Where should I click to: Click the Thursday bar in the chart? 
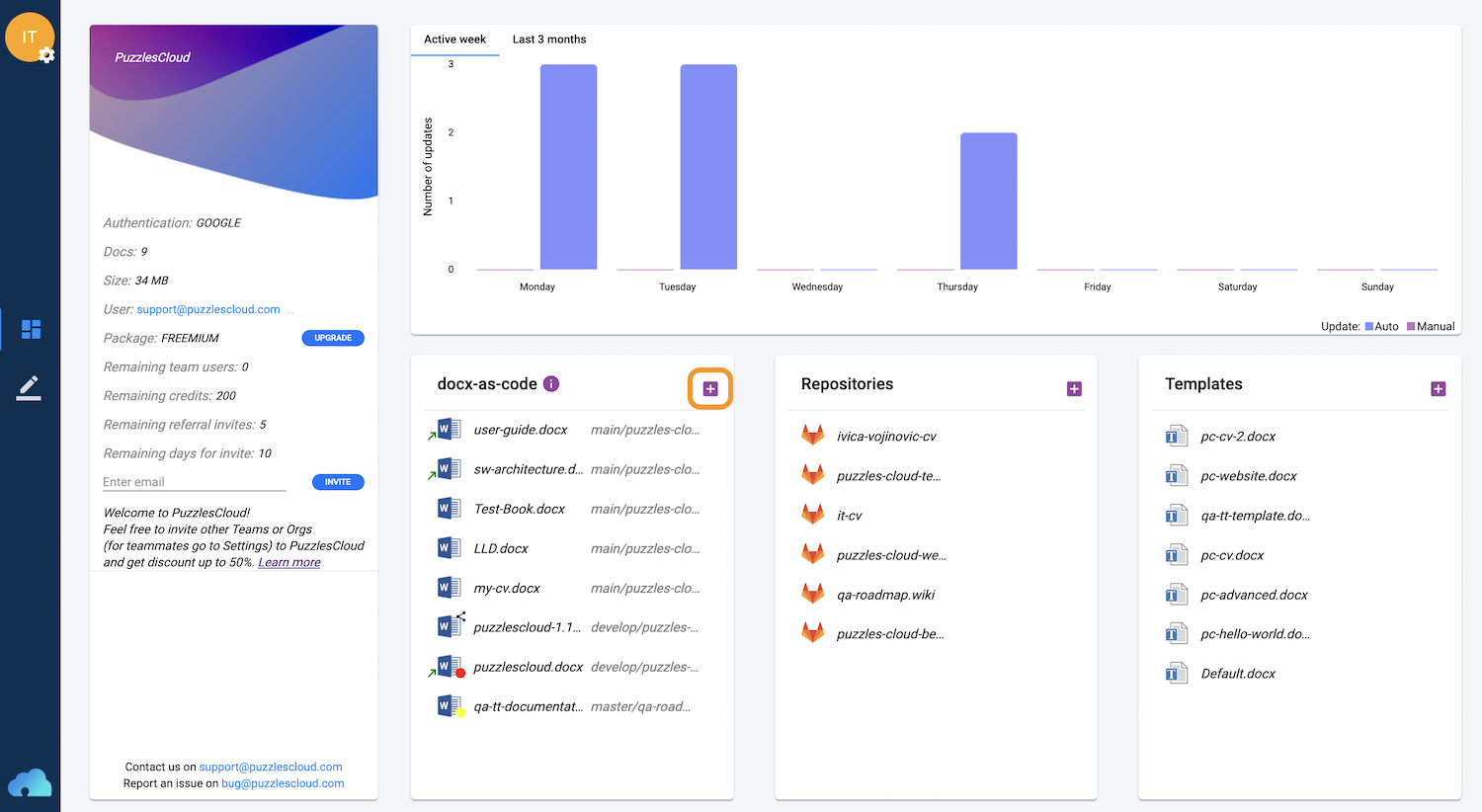click(x=988, y=201)
